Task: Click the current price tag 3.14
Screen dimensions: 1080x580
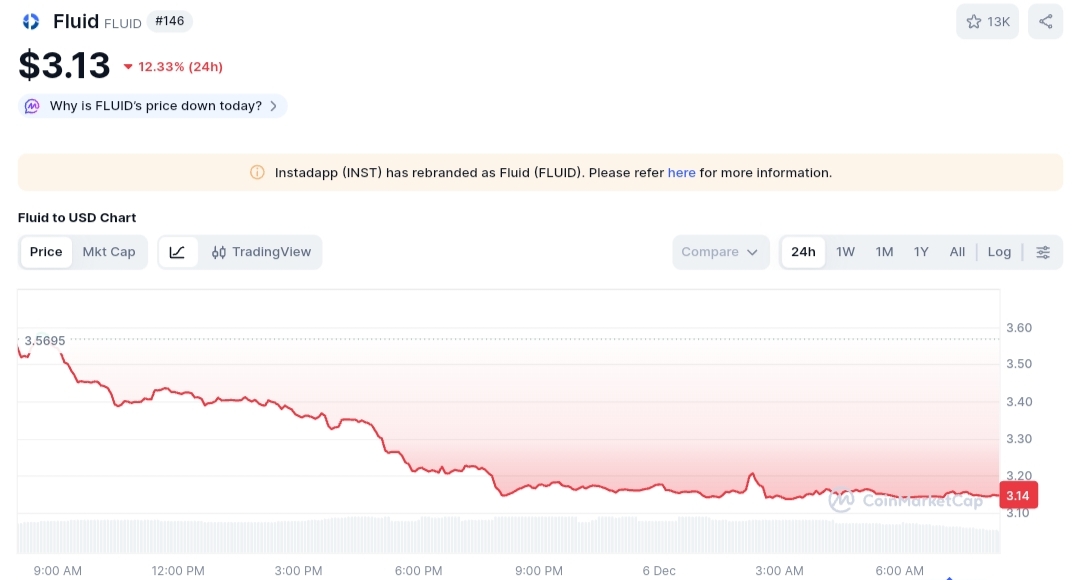Action: [1018, 495]
